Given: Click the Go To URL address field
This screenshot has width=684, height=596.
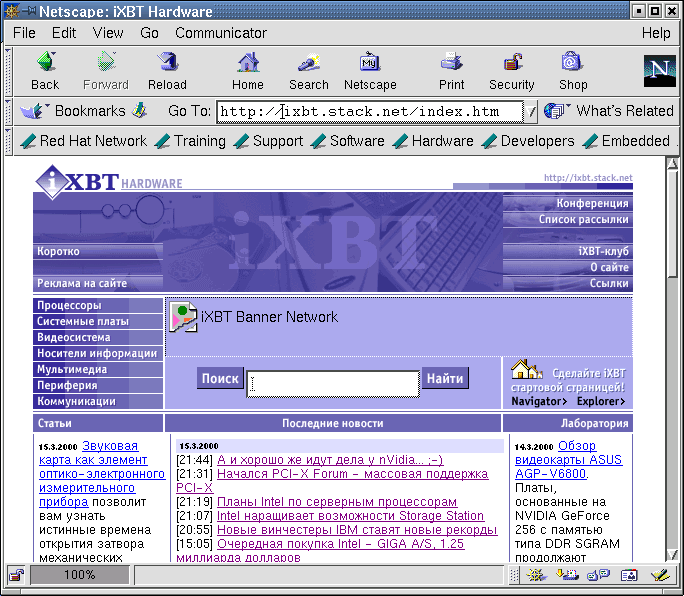Looking at the screenshot, I should [370, 112].
